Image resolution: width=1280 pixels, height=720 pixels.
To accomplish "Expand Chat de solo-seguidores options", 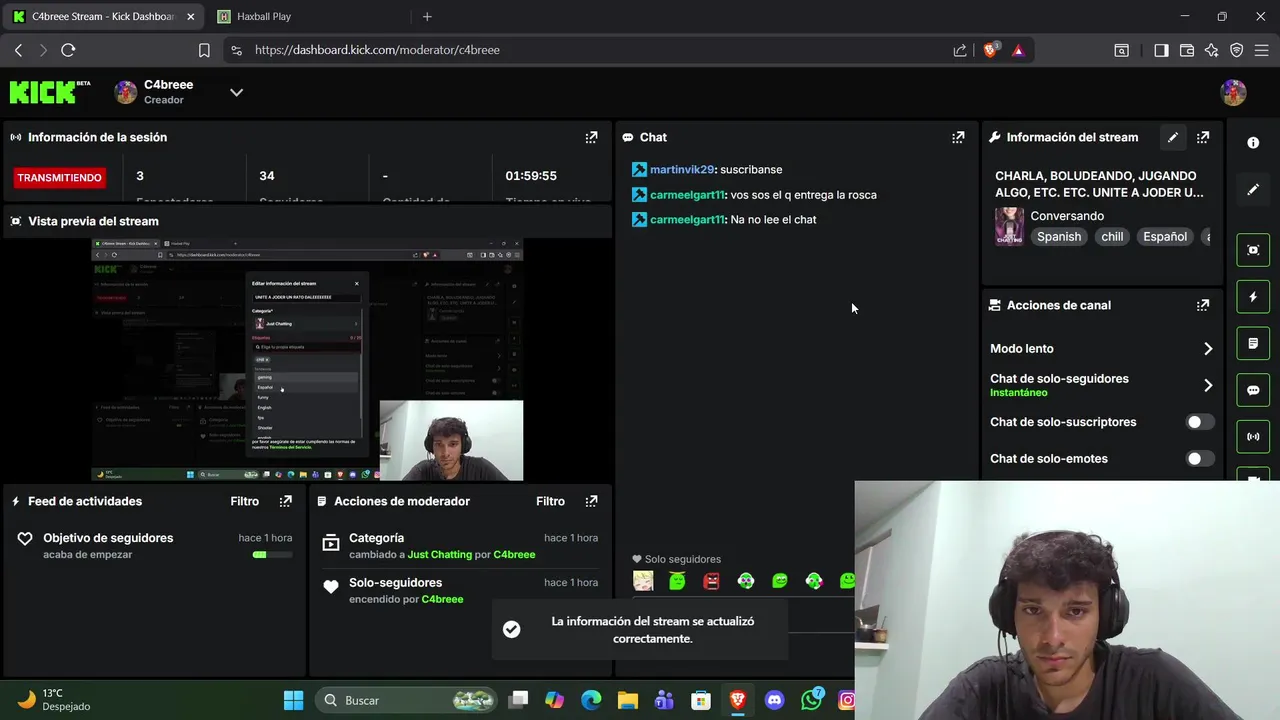I will click(x=1208, y=385).
